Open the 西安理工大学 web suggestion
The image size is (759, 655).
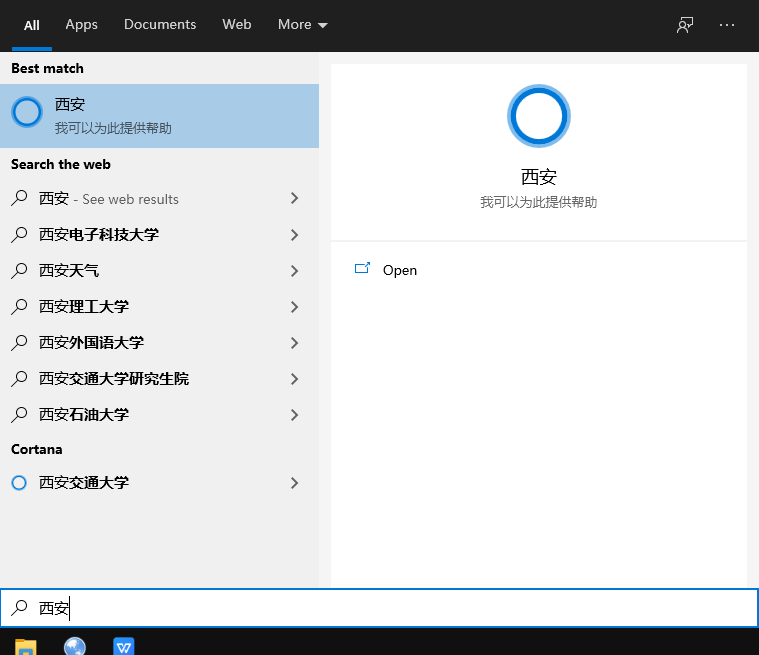(x=84, y=307)
